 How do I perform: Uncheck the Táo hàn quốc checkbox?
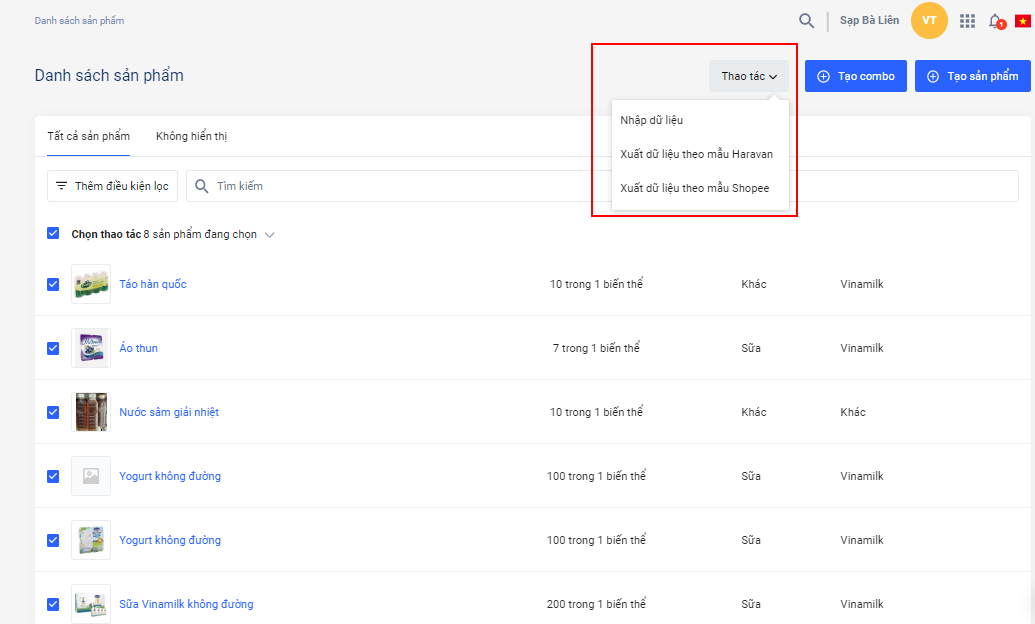(53, 284)
